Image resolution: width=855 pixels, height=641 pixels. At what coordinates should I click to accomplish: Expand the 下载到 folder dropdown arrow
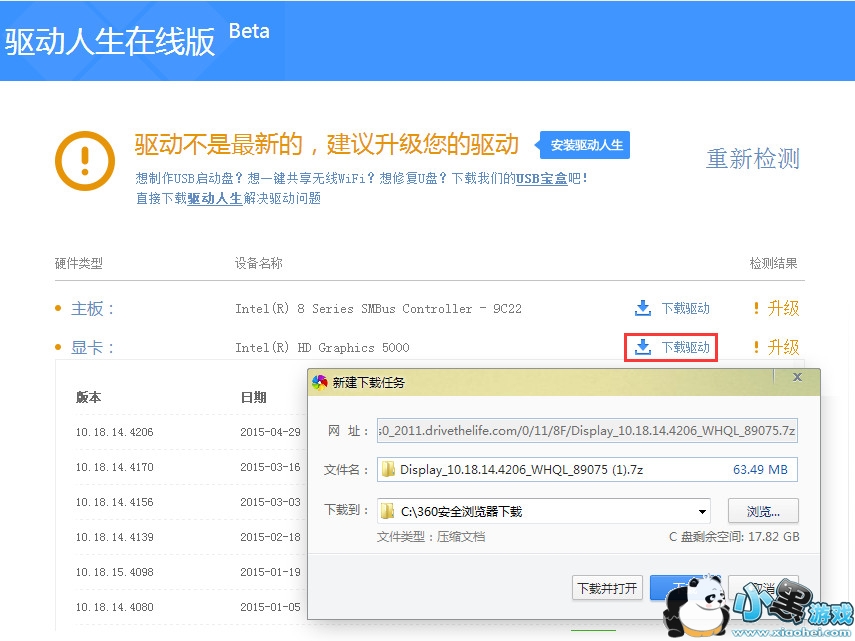coord(702,511)
